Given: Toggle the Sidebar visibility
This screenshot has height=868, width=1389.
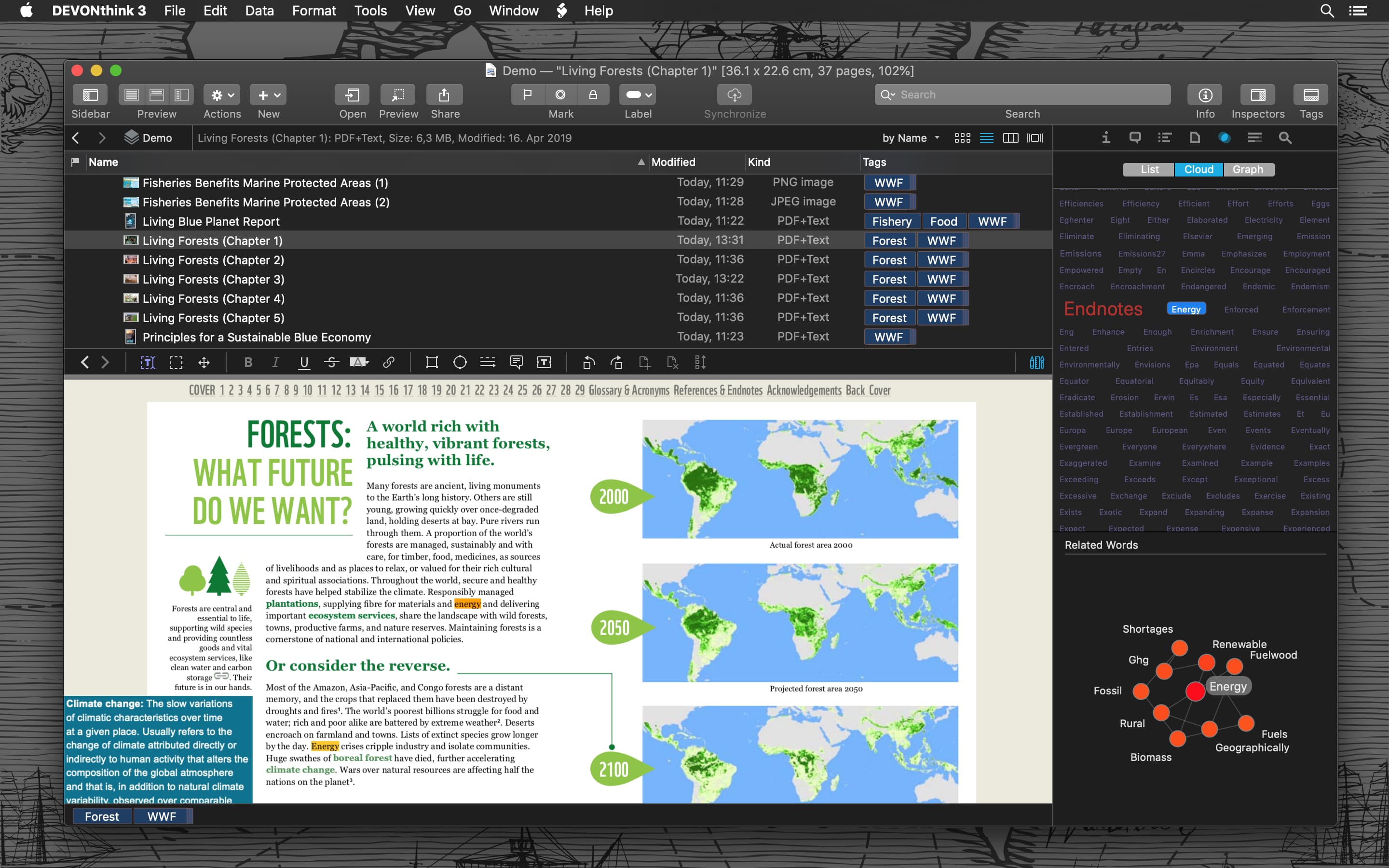Looking at the screenshot, I should (91, 95).
